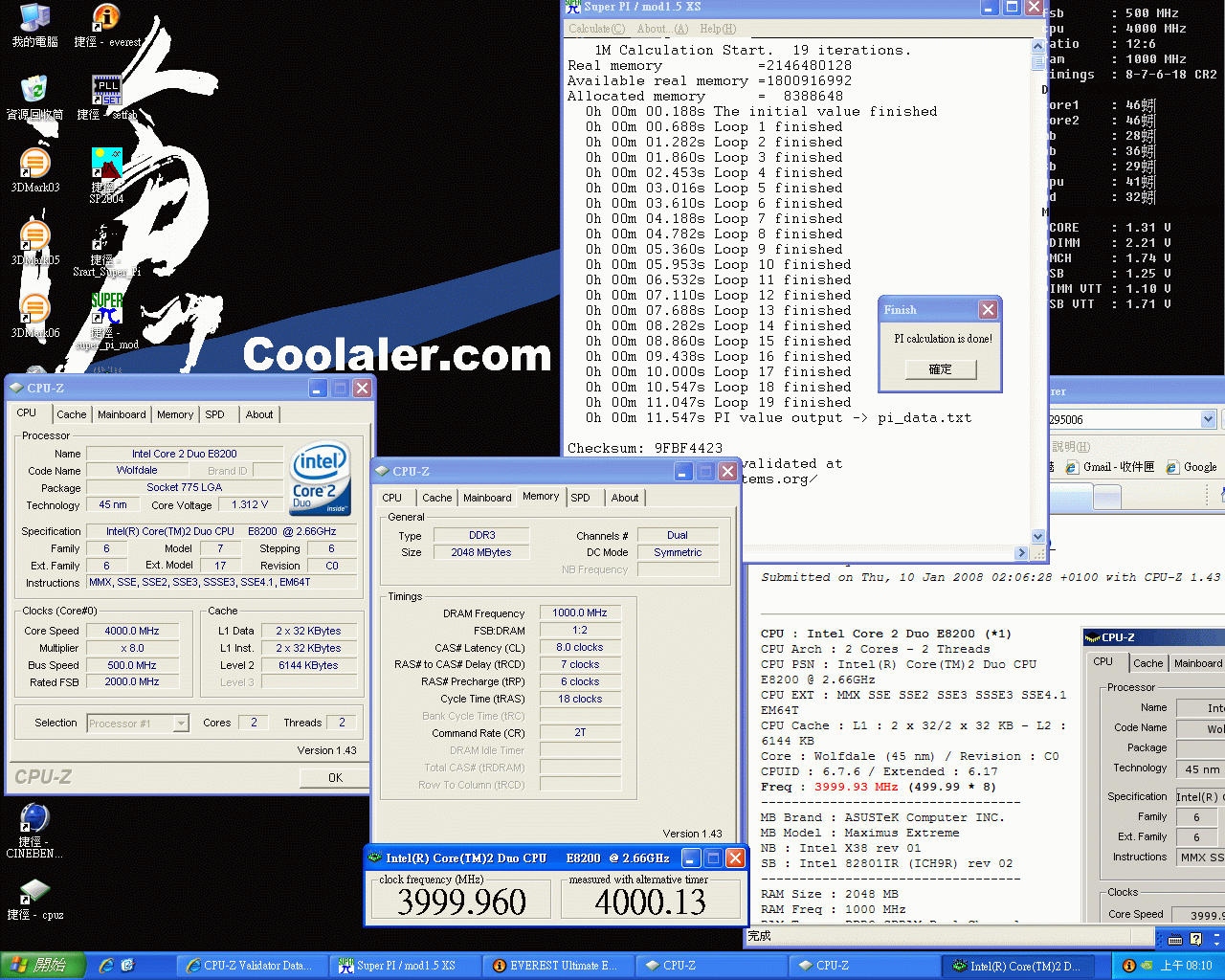
Task: Launch the SP2004 desktop shortcut
Action: pyautogui.click(x=106, y=175)
